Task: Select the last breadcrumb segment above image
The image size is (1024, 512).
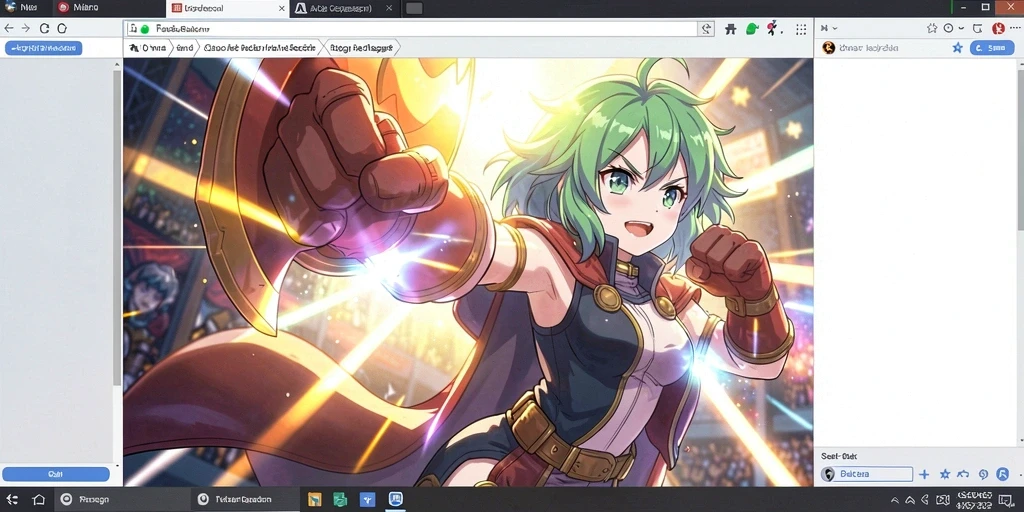Action: (361, 48)
